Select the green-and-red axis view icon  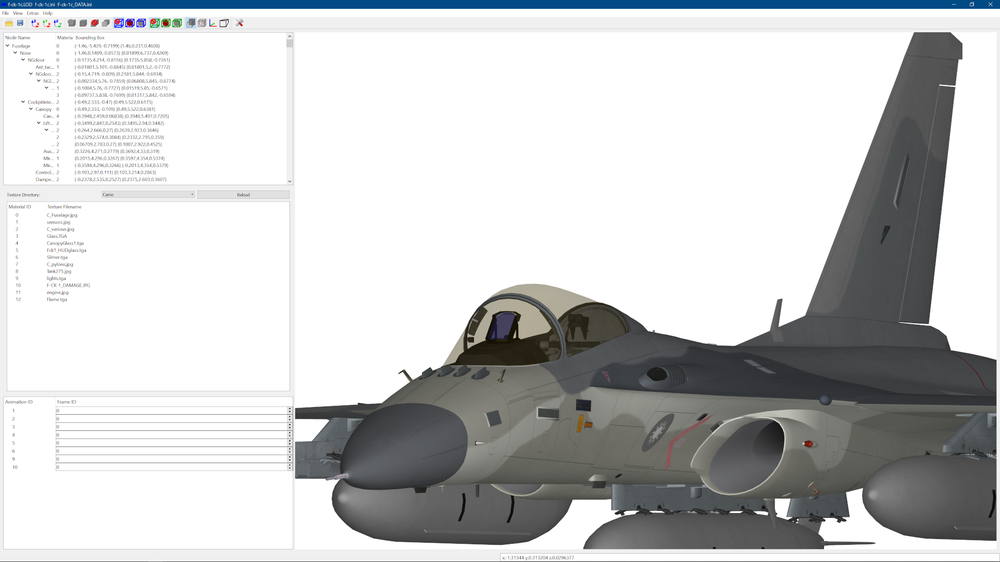pyautogui.click(x=47, y=23)
